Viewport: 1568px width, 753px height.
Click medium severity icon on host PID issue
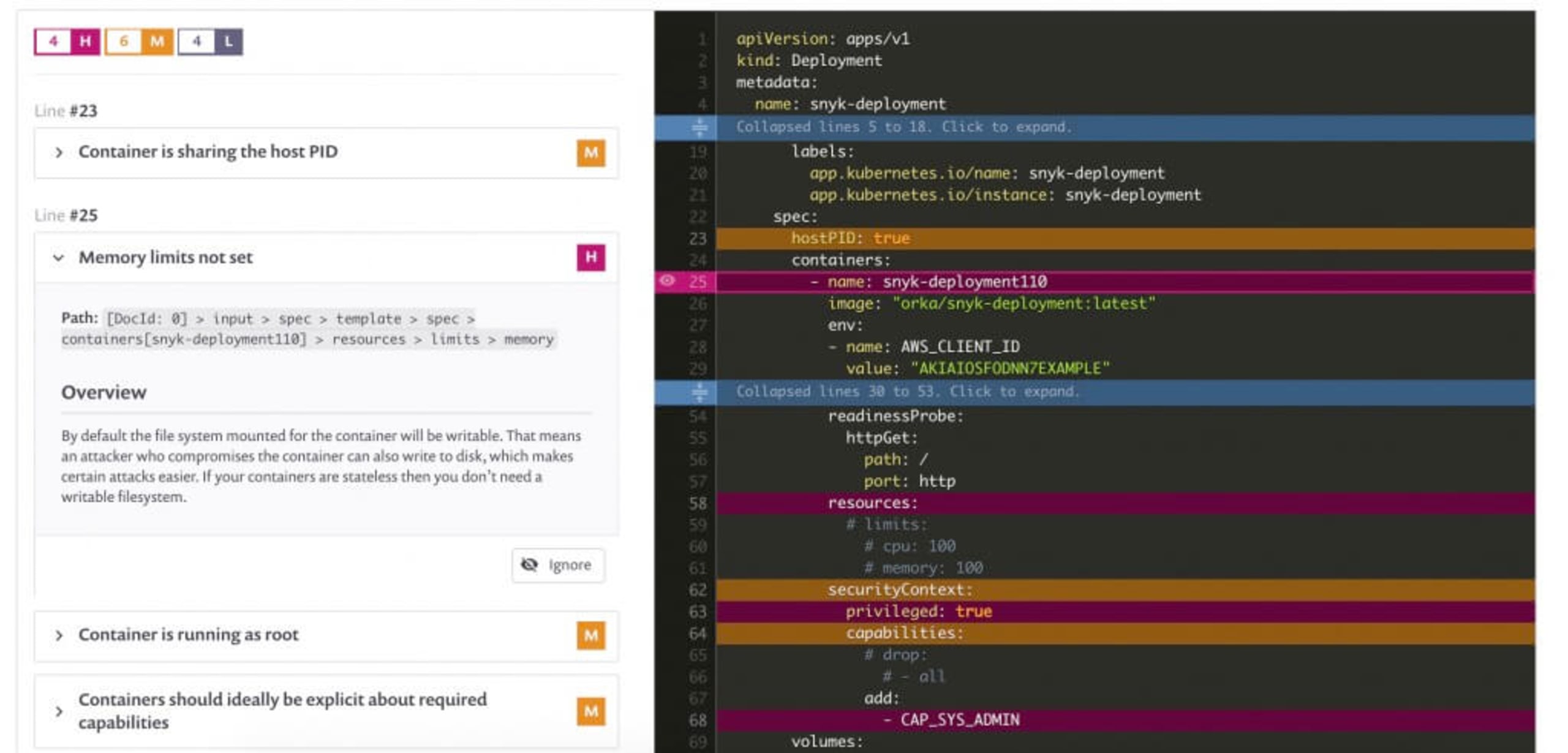(590, 152)
